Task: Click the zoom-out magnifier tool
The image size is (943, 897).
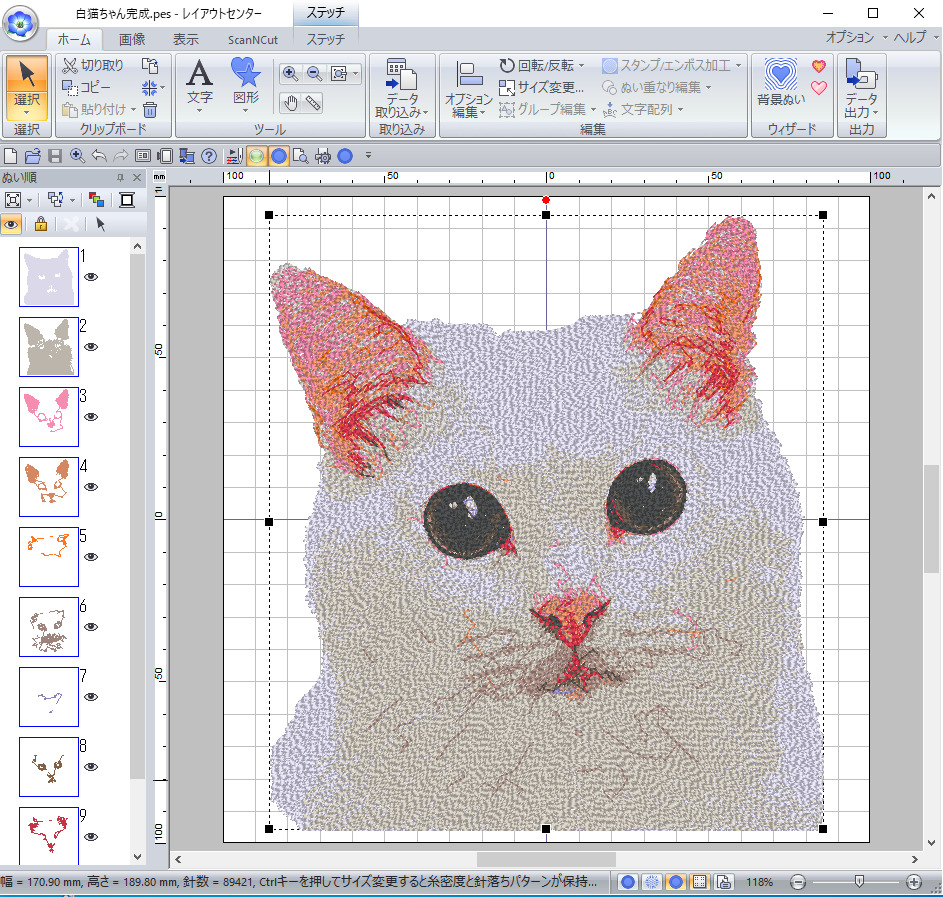Action: click(x=314, y=73)
